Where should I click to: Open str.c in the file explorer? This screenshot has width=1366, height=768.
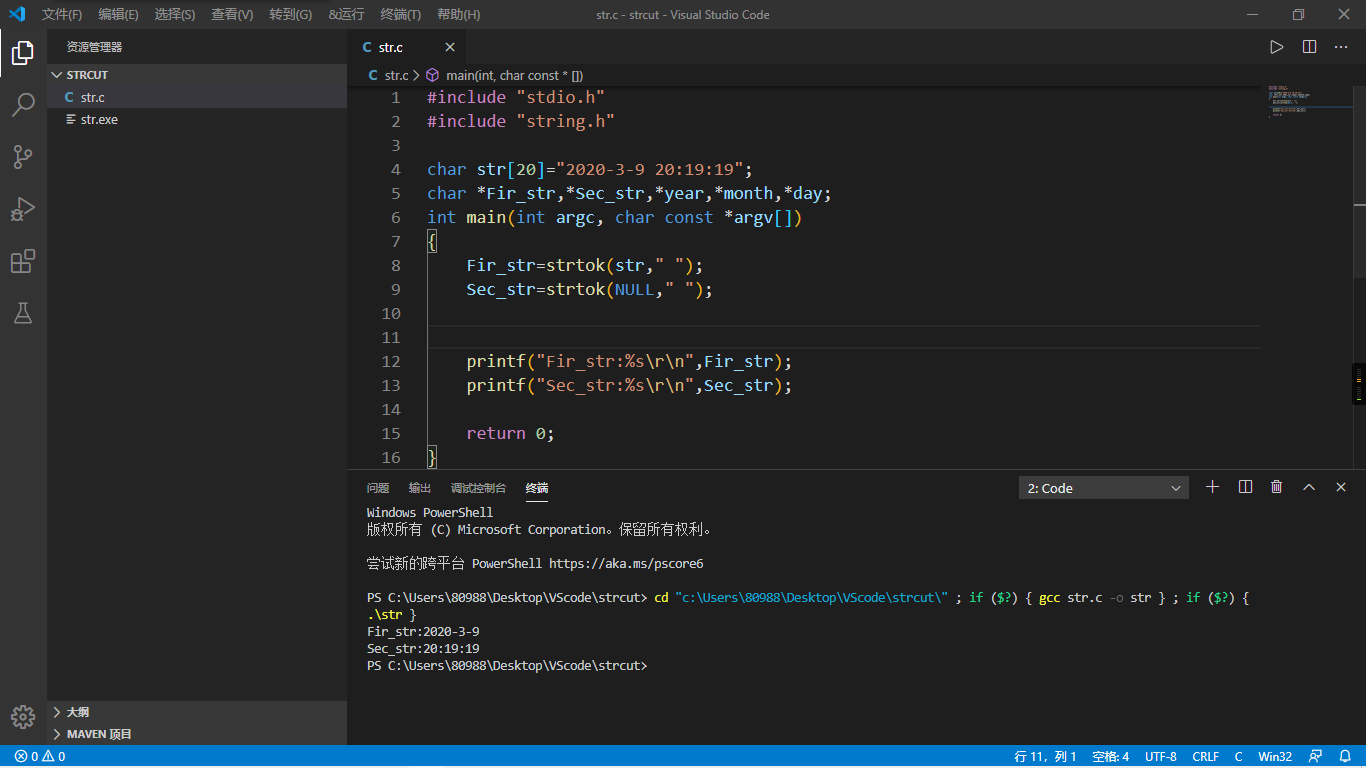point(197,97)
